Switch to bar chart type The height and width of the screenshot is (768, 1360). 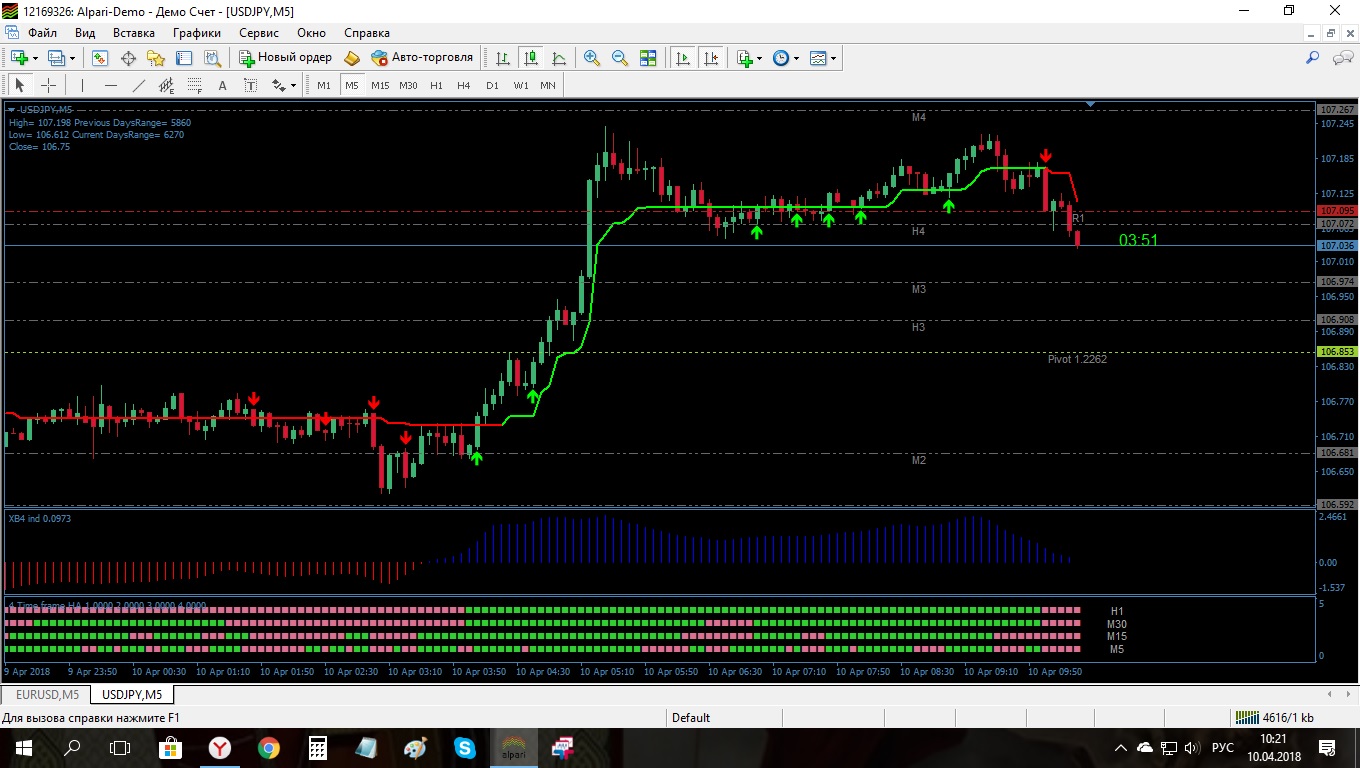point(503,58)
